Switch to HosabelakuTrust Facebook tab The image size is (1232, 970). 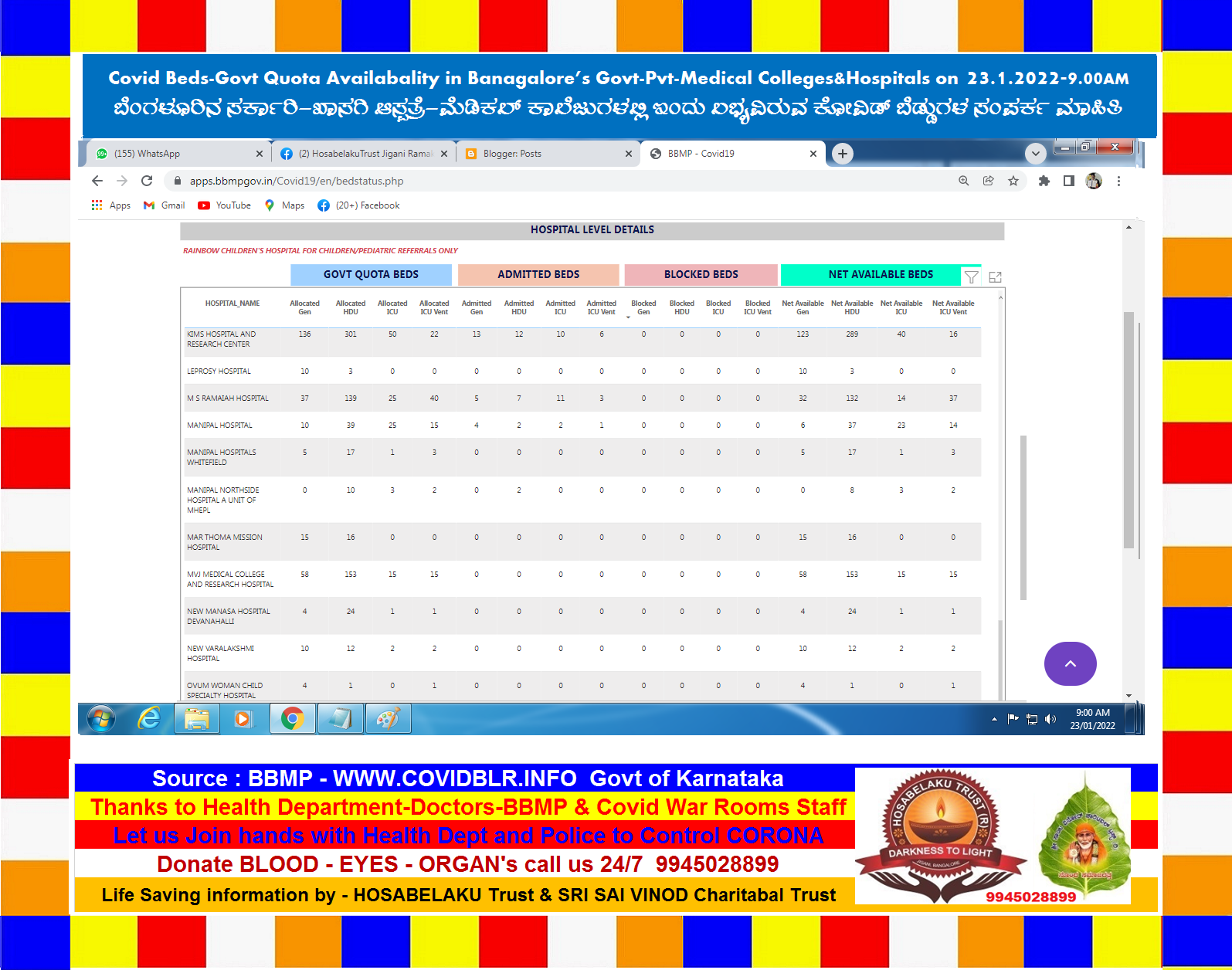tap(363, 154)
